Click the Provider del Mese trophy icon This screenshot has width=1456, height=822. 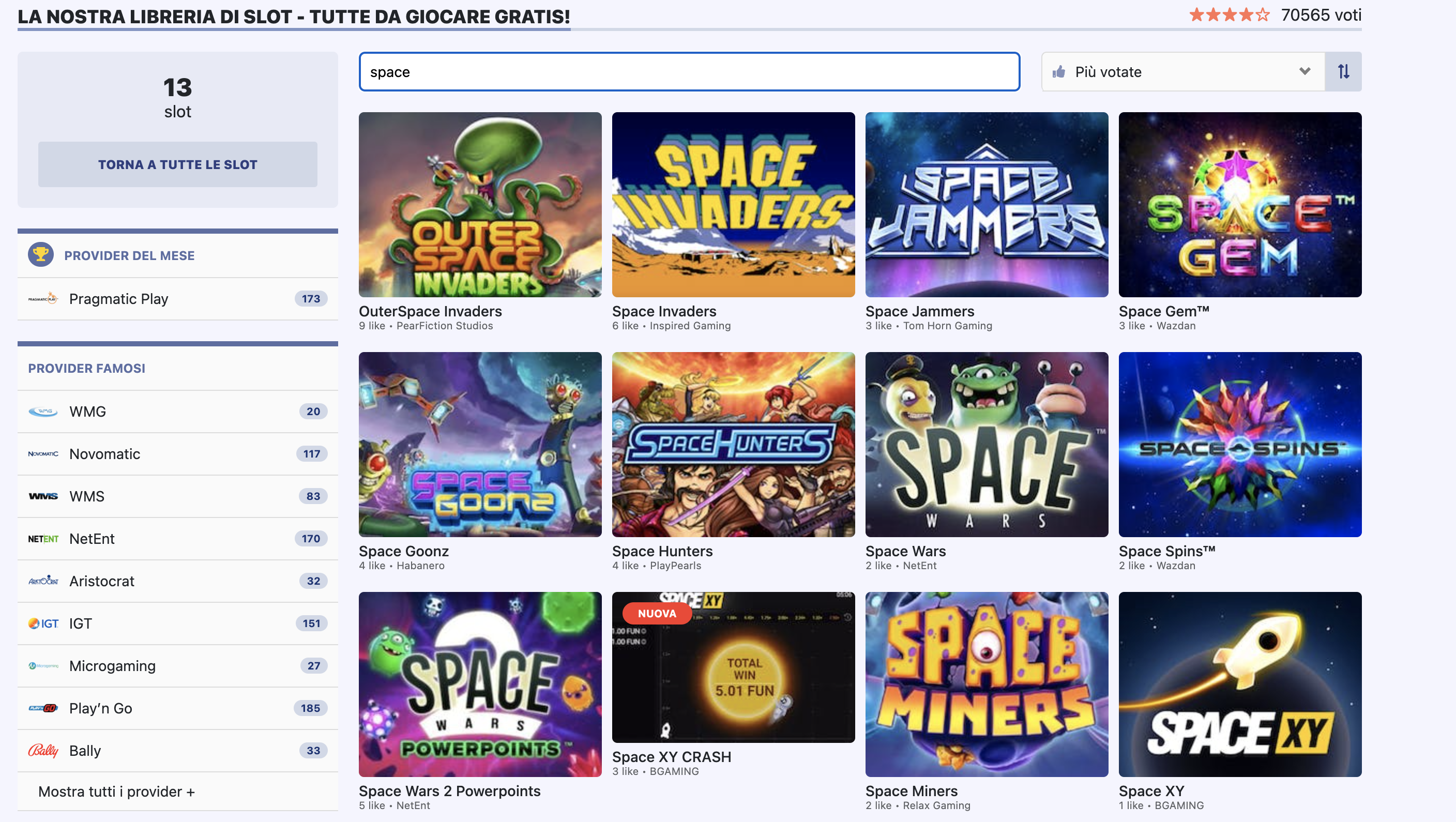pos(41,255)
